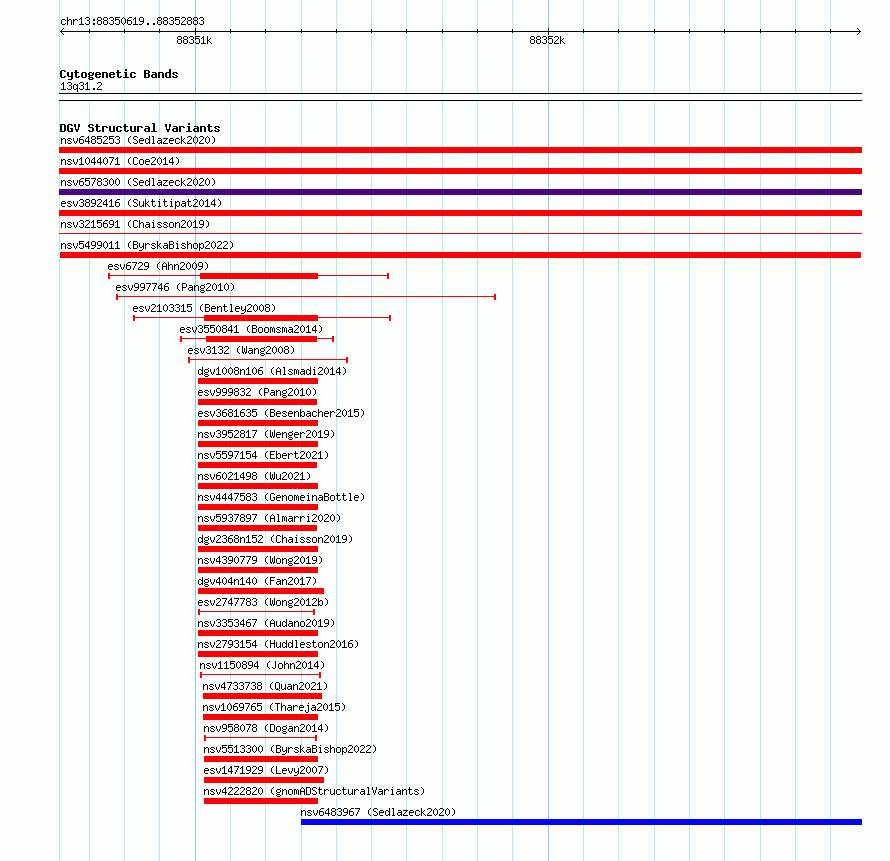890x861 pixels.
Task: Click the thin red line under nsv3215691
Action: pyautogui.click(x=460, y=233)
